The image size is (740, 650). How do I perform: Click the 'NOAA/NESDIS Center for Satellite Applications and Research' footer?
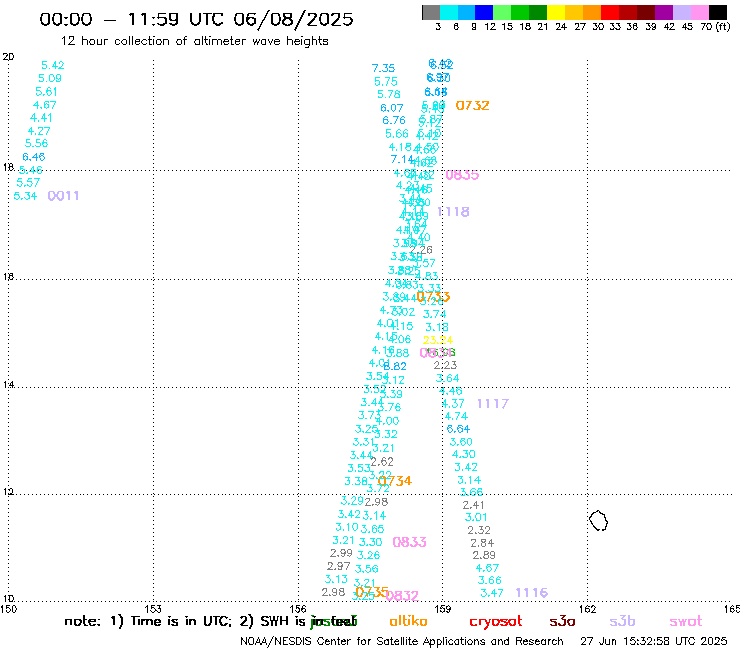402,642
